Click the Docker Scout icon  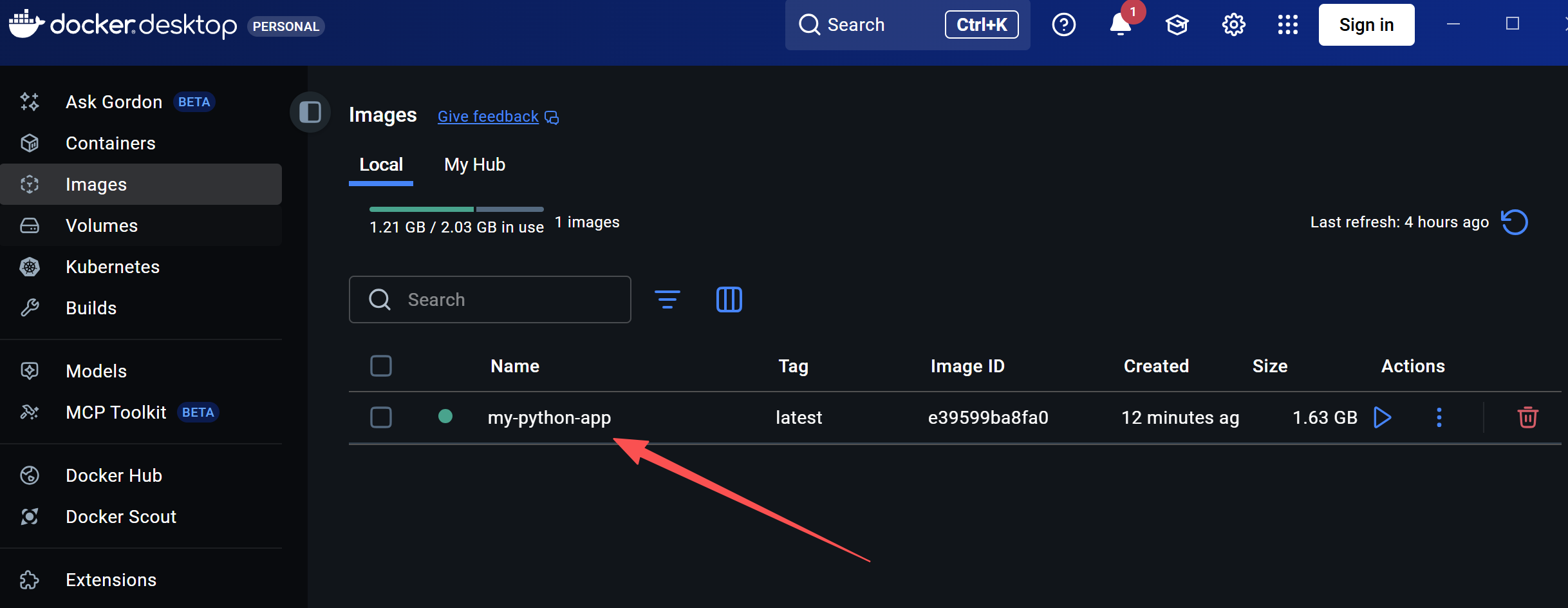(30, 517)
